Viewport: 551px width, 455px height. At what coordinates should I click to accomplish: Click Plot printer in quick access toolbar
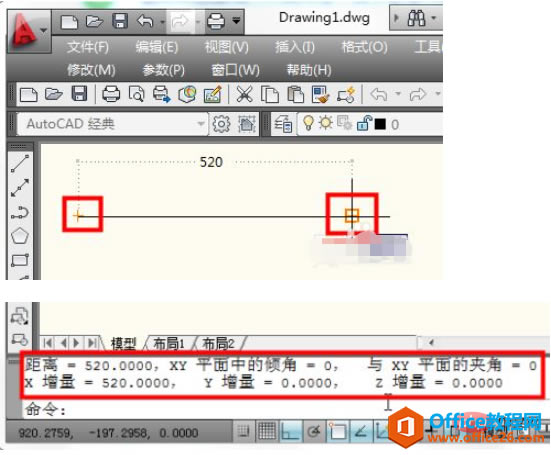(x=215, y=21)
